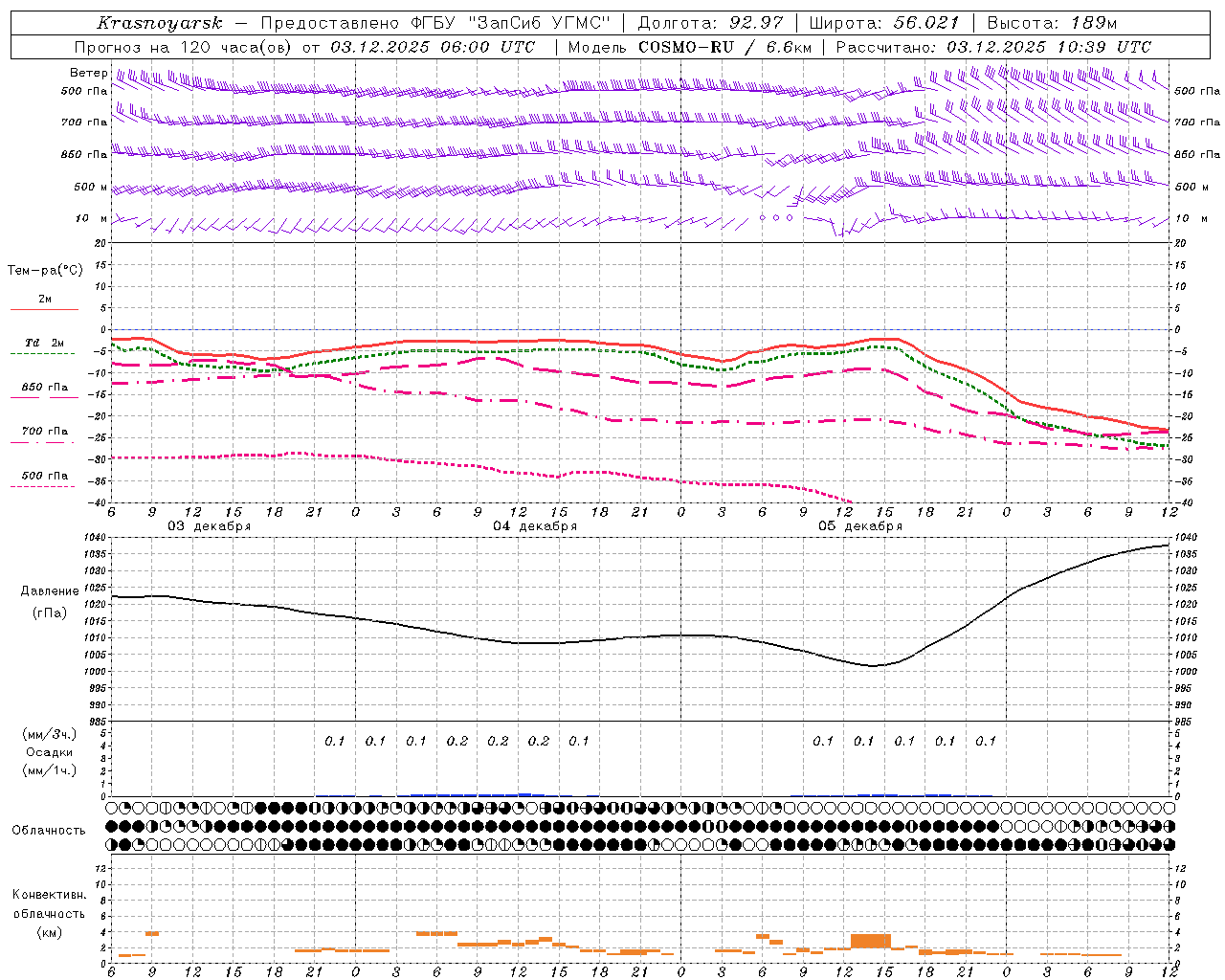The image size is (1225, 980).
Task: Click the "(мм/1ч.)" hourly precipitation unit label
Action: pos(49,770)
